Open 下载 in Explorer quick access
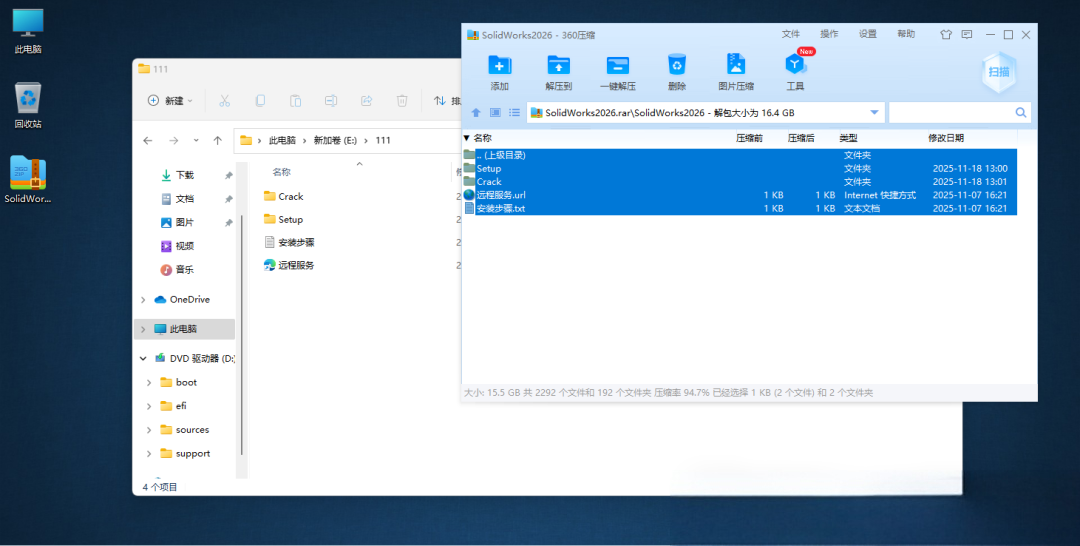1080x546 pixels. click(178, 176)
